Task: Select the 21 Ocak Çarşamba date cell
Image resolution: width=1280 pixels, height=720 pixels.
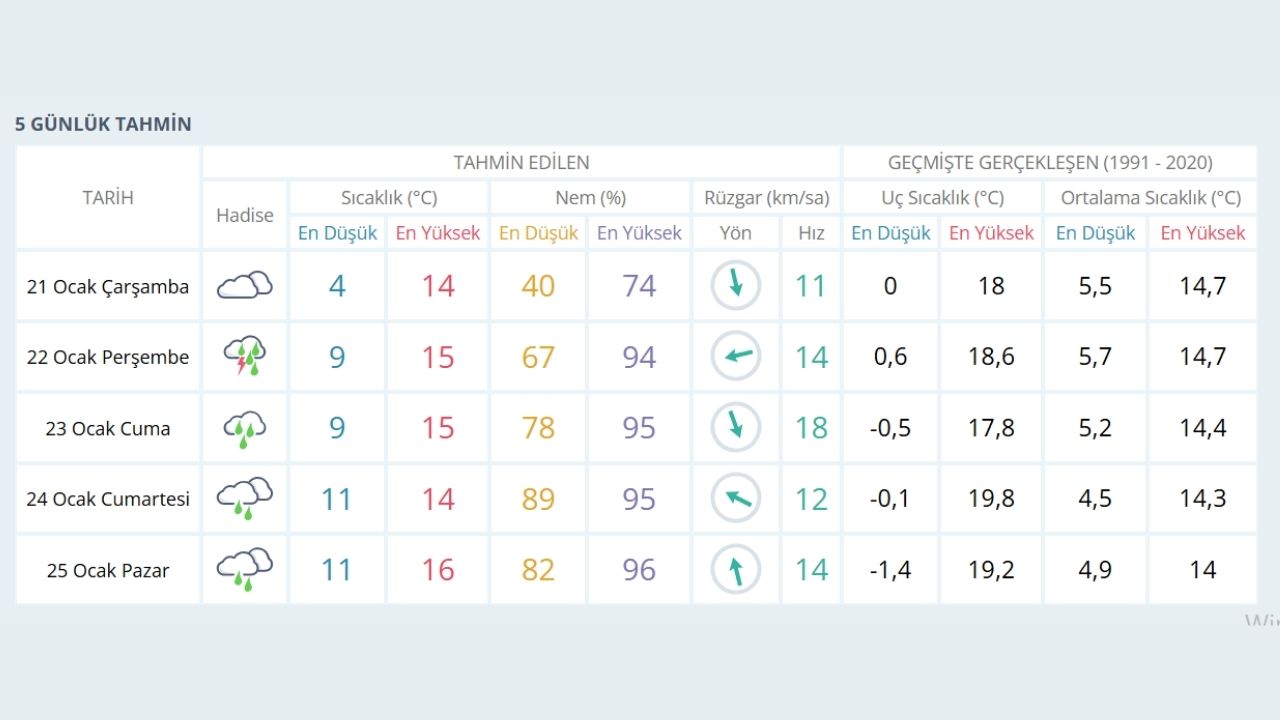Action: 108,287
